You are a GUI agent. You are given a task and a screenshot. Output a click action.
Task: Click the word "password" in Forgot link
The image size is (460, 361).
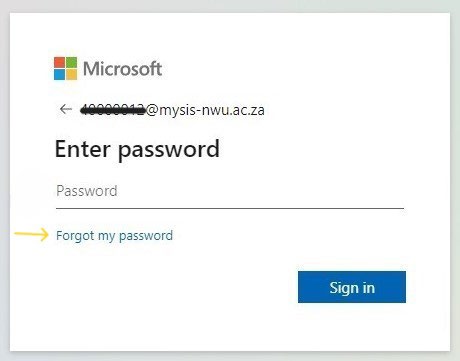click(x=146, y=236)
